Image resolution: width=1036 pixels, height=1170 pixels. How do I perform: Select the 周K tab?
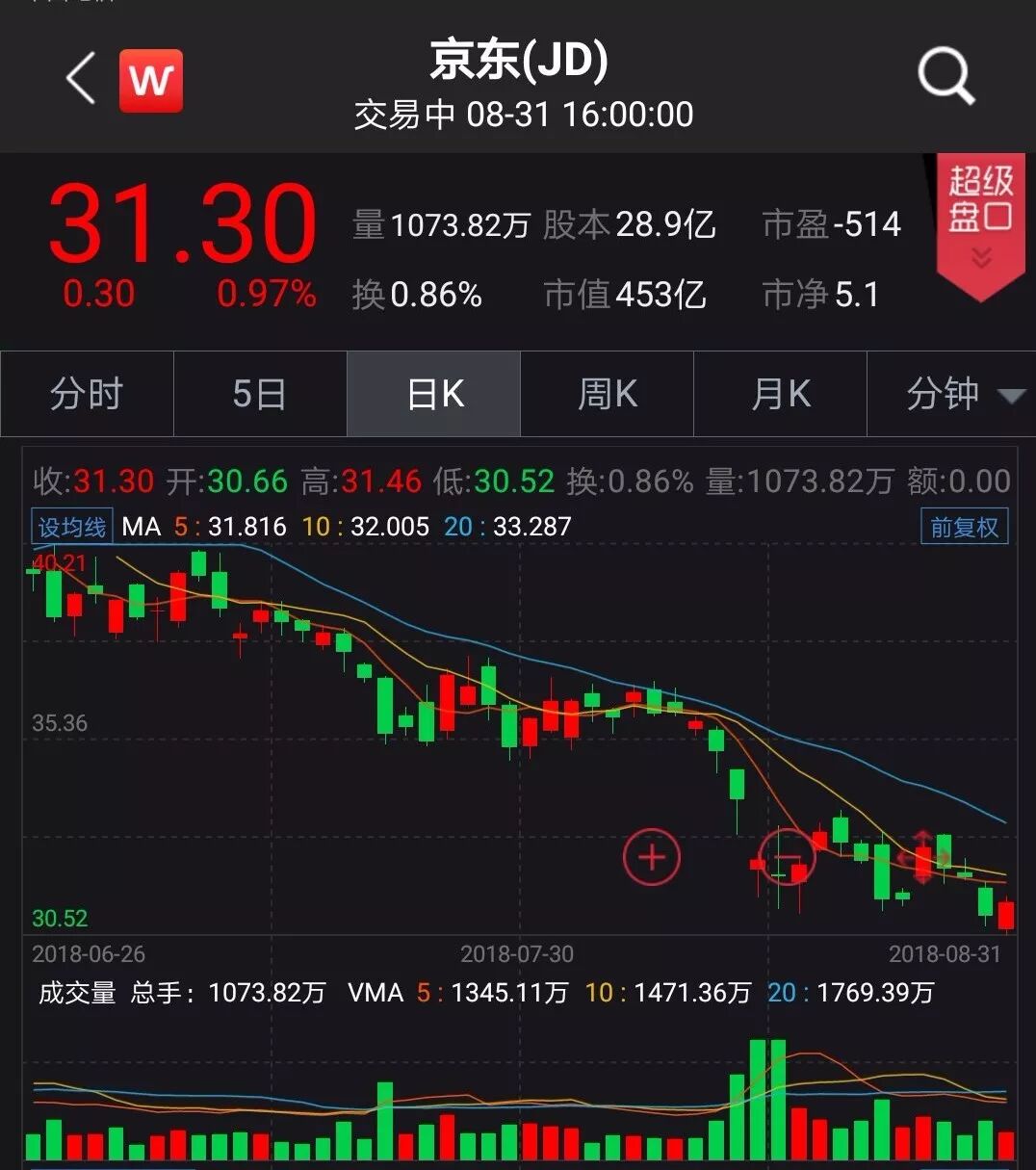click(607, 394)
